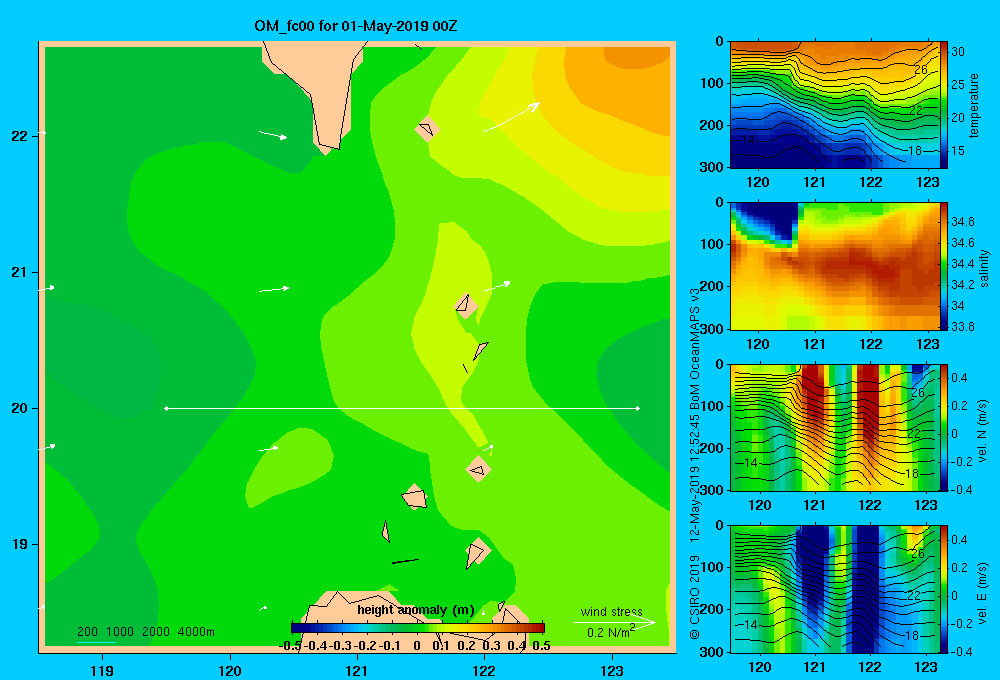Click the wind arrow near 22°N 120.3°E
Viewport: 1000px width, 680px height.
[x=273, y=135]
